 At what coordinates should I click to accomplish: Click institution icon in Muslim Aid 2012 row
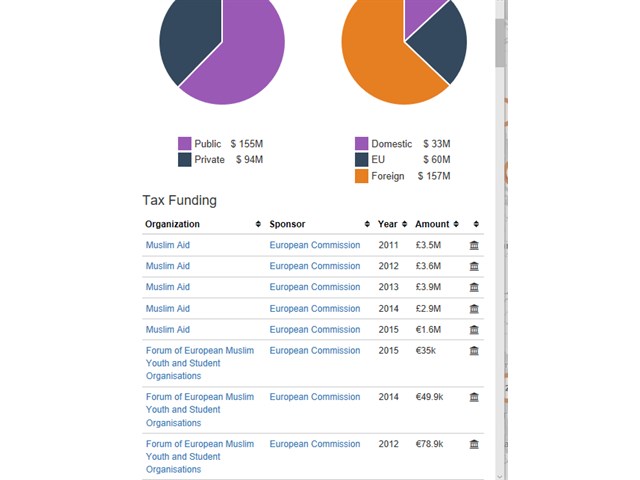click(474, 266)
